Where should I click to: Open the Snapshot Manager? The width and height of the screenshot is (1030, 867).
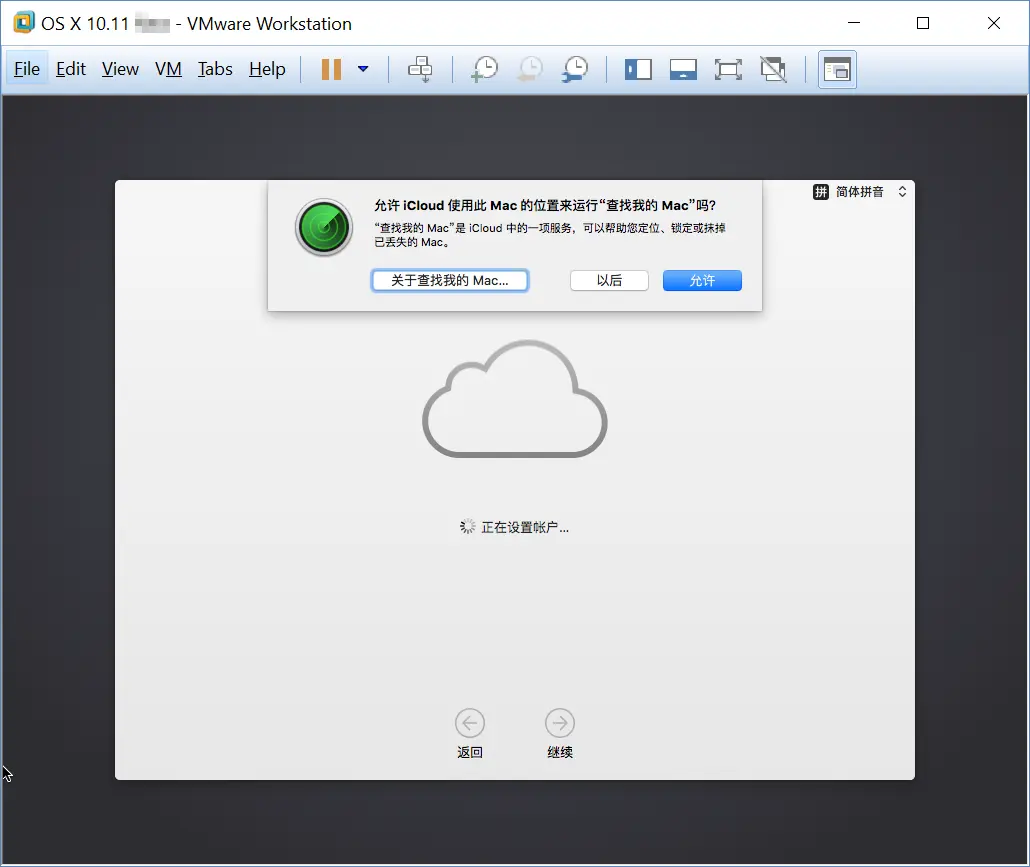(x=574, y=69)
